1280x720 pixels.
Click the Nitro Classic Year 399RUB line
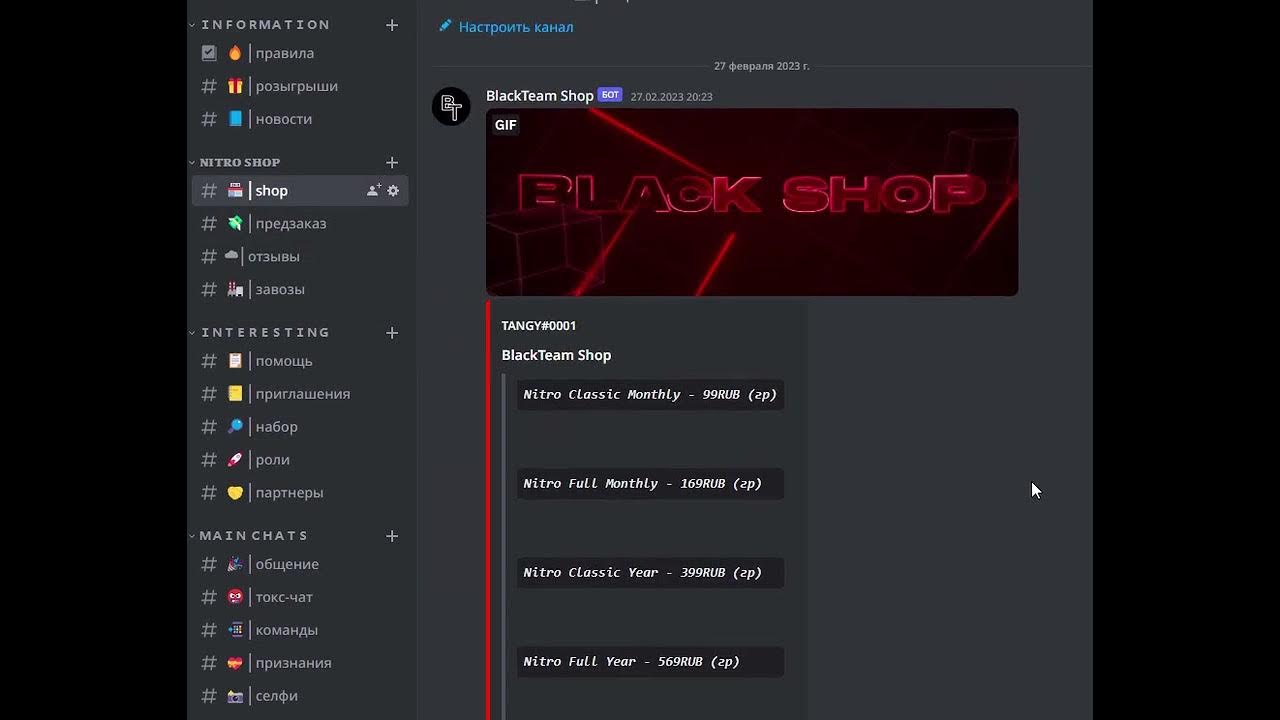click(650, 573)
